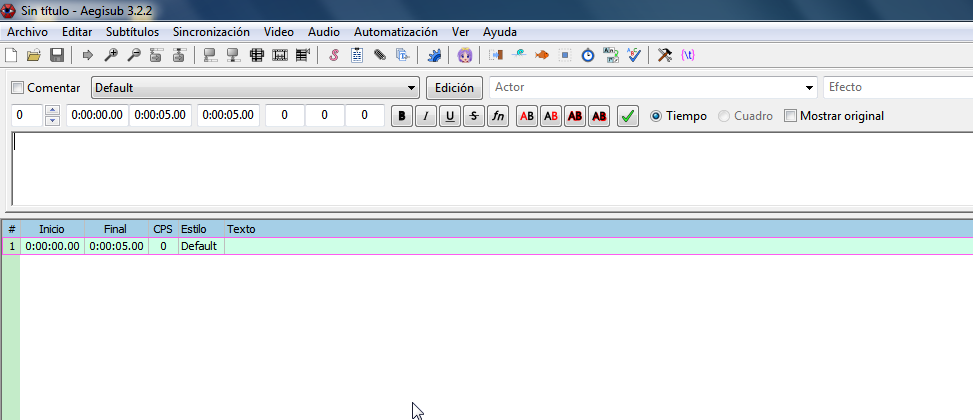The width and height of the screenshot is (973, 420).
Task: Open script Properties clipboard icon
Action: pyautogui.click(x=357, y=55)
